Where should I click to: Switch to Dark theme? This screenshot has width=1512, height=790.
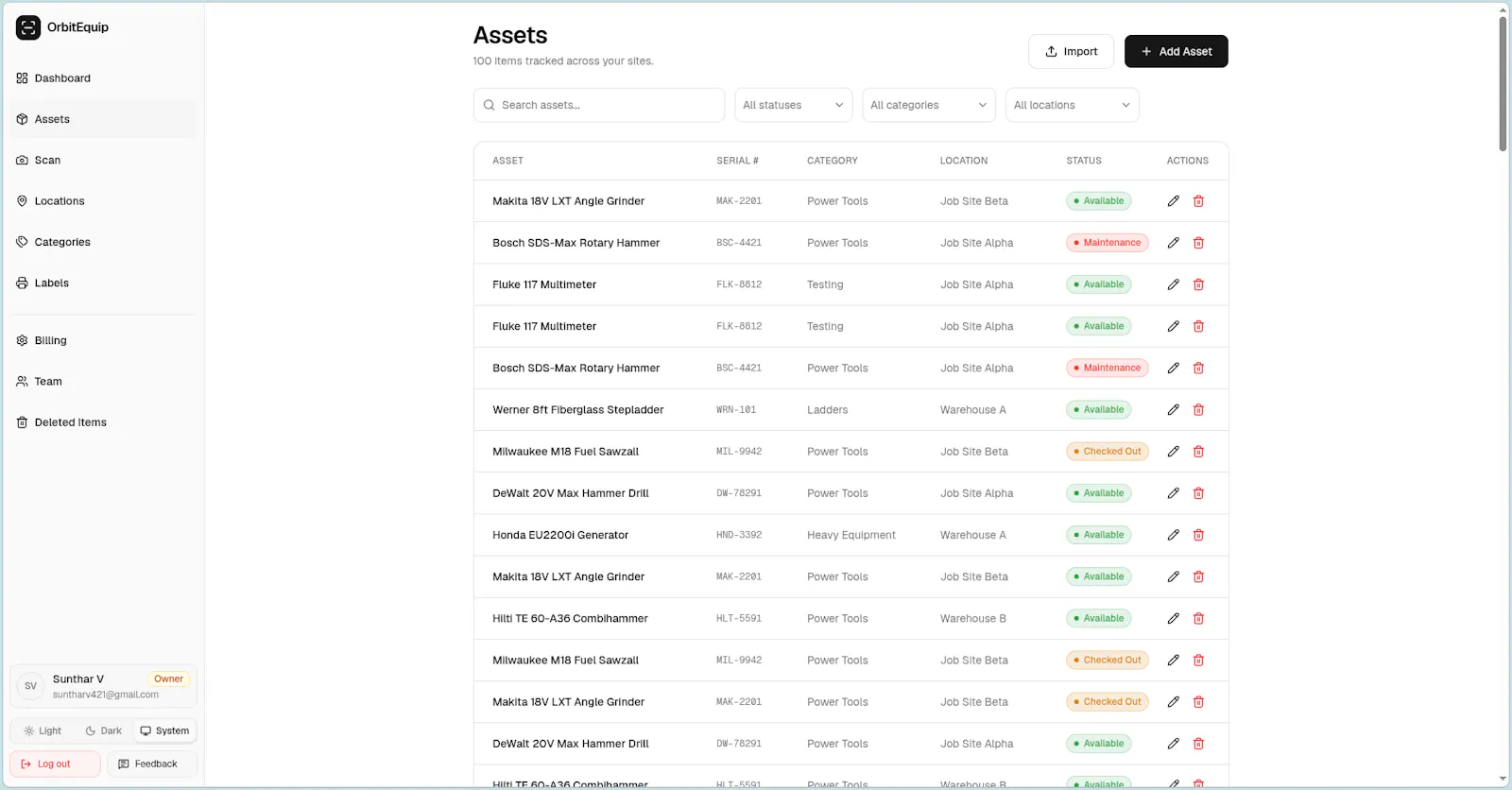(103, 730)
